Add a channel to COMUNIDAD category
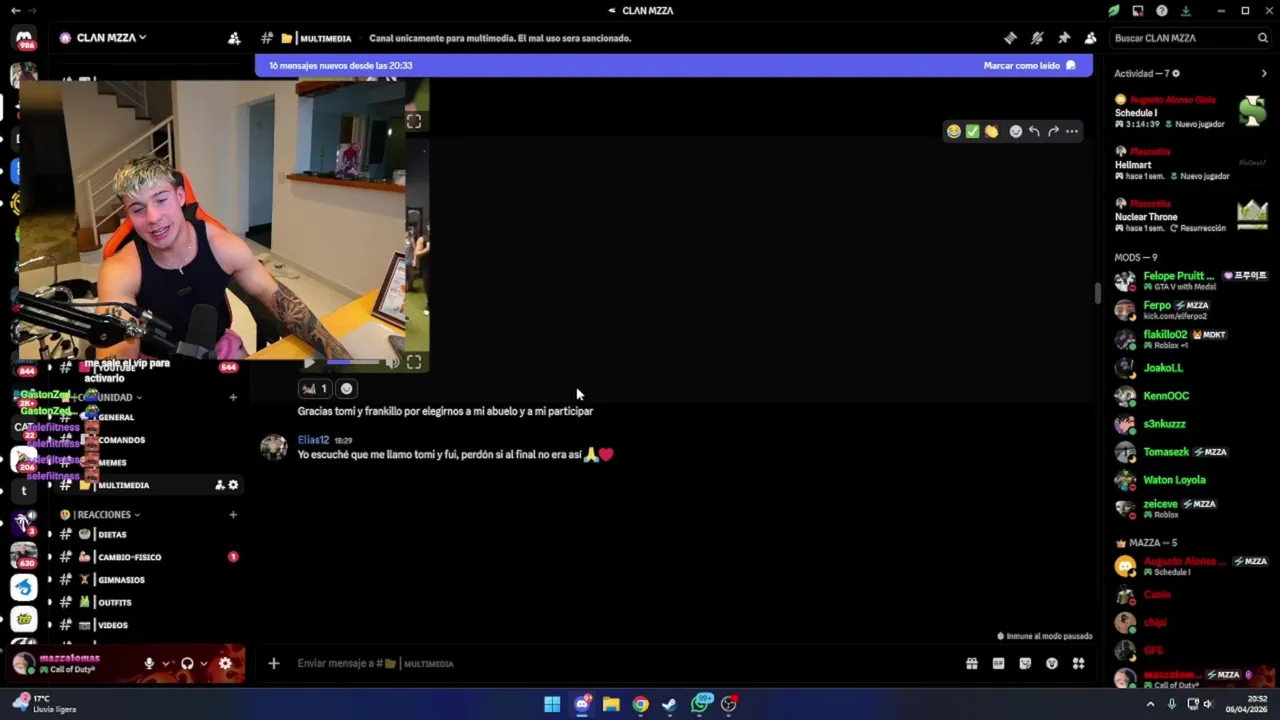The width and height of the screenshot is (1280, 720). coord(233,397)
